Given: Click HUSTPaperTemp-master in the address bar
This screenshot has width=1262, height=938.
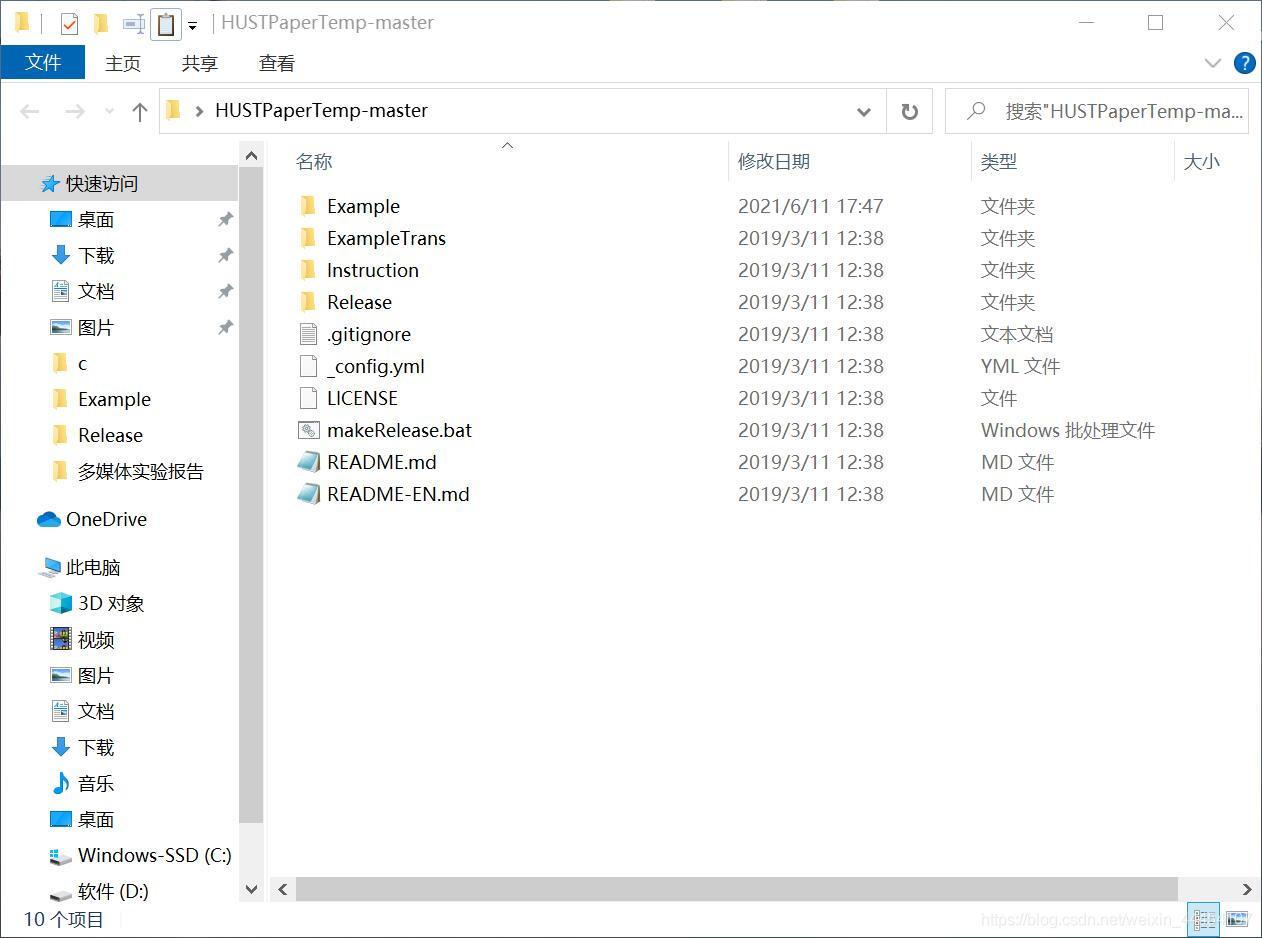Looking at the screenshot, I should 321,111.
